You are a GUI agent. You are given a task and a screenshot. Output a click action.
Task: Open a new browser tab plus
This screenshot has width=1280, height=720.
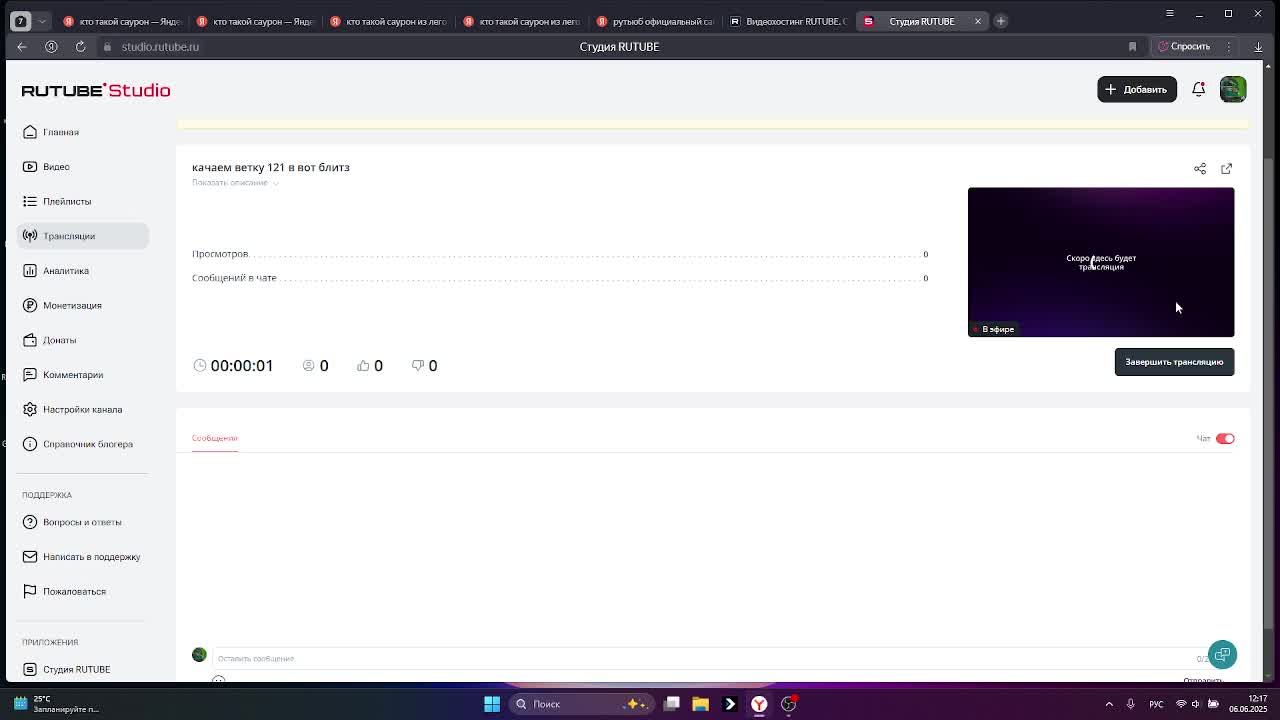pyautogui.click(x=1000, y=21)
